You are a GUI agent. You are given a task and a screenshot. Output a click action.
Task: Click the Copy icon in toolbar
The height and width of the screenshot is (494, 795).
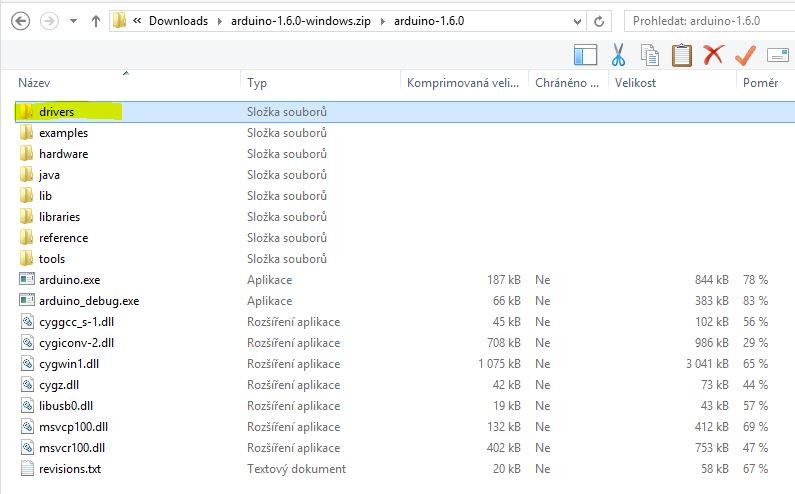[649, 55]
